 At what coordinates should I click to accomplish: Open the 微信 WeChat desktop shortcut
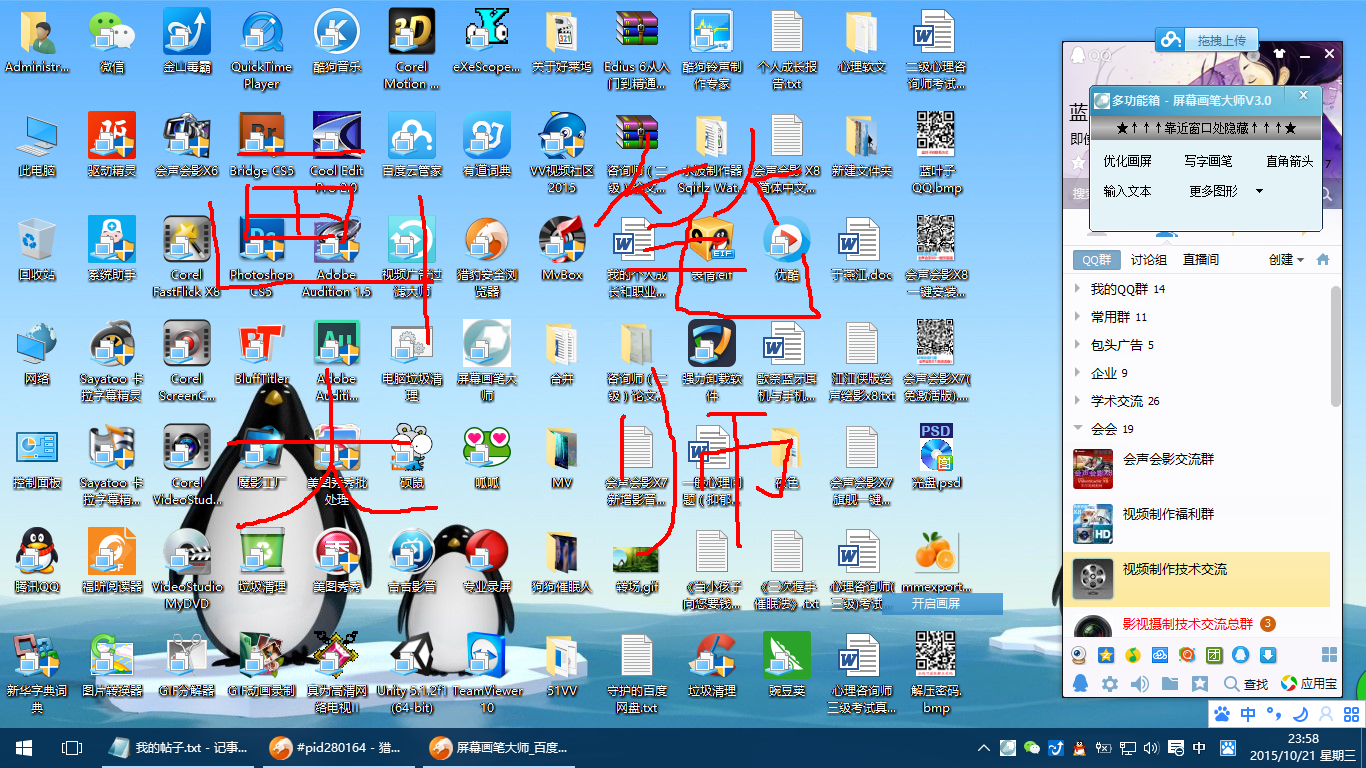click(112, 42)
